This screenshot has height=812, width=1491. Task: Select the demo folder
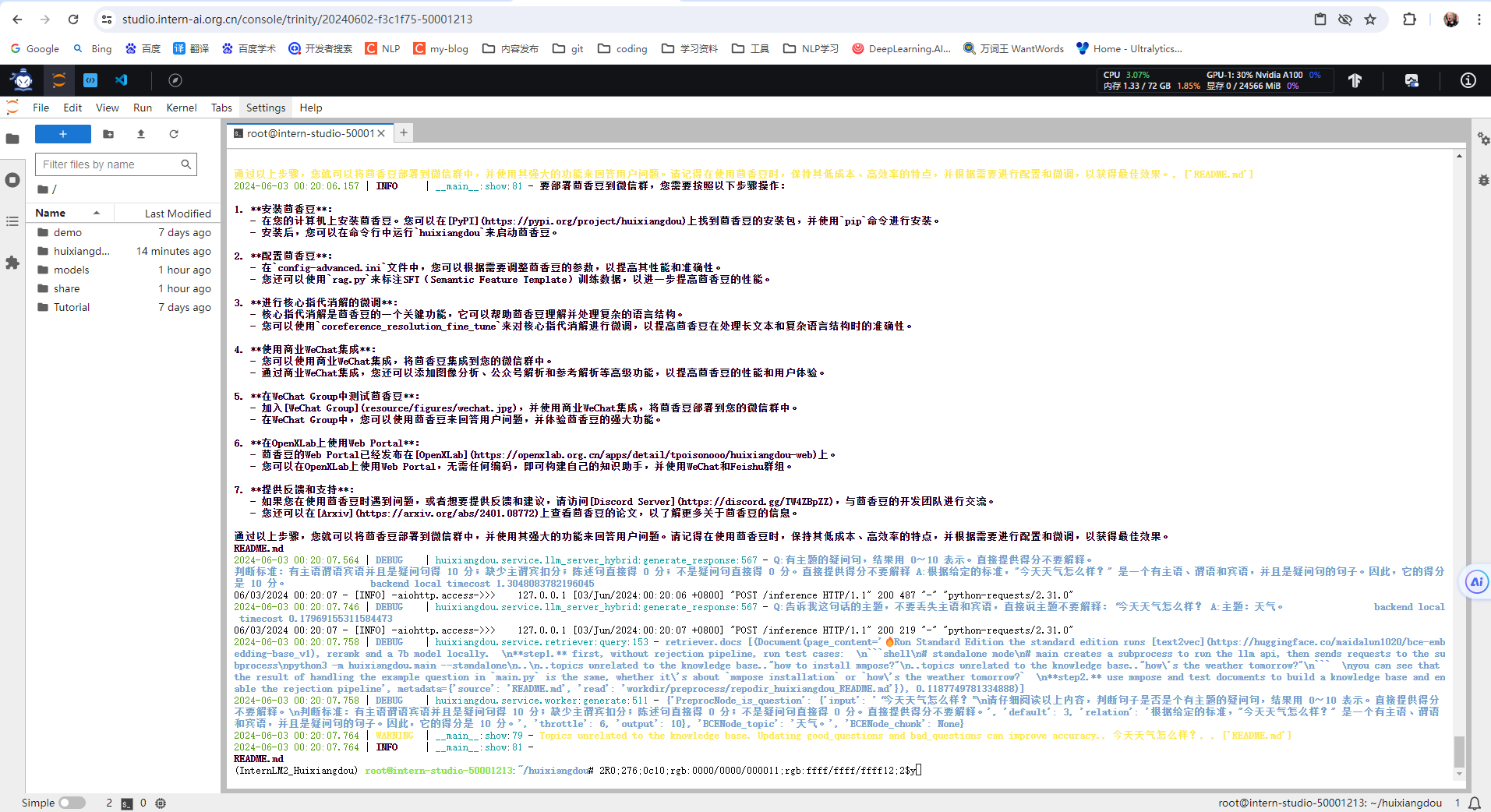click(x=123, y=232)
